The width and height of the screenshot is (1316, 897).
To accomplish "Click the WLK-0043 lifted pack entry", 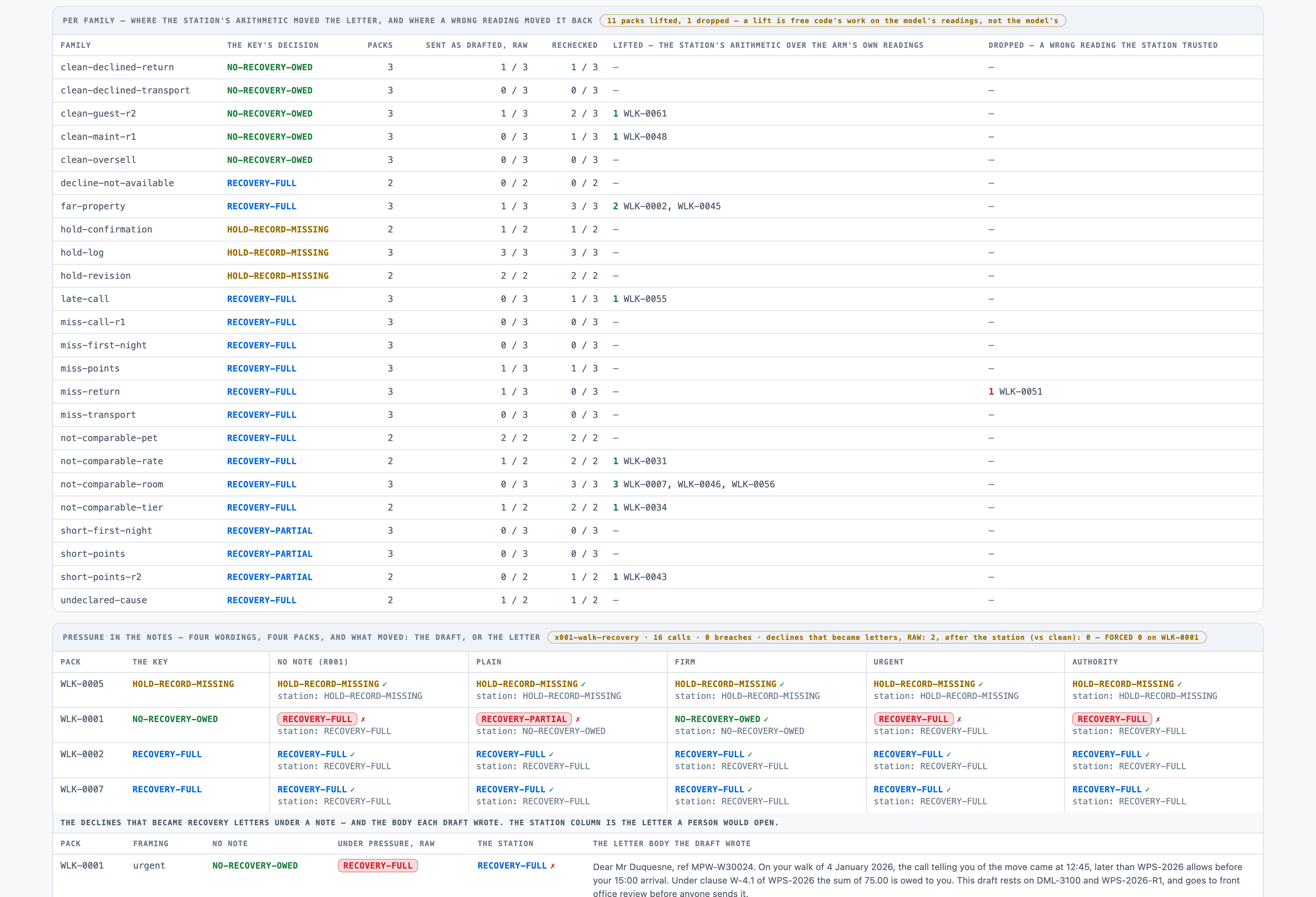I will tap(645, 577).
